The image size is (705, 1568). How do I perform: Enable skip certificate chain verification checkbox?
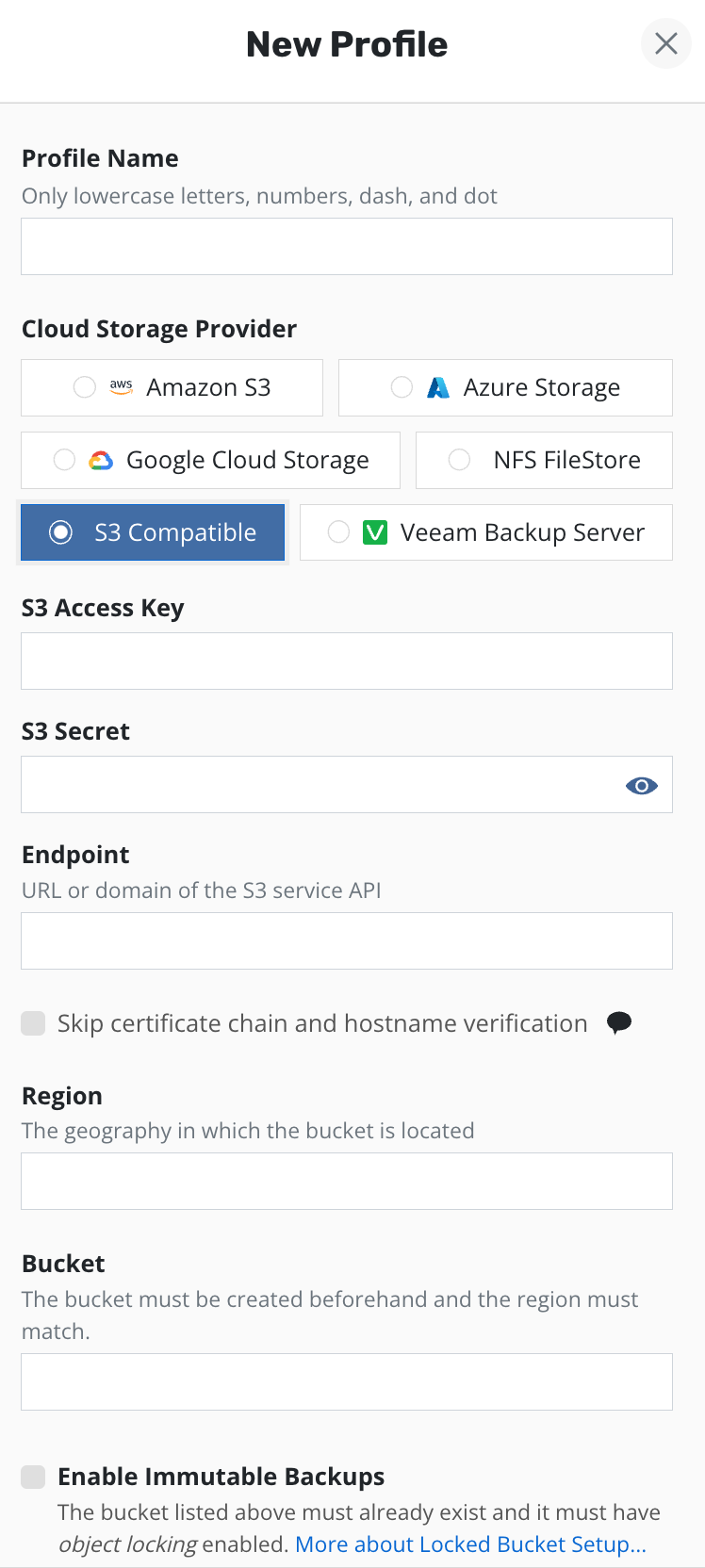click(x=34, y=1023)
